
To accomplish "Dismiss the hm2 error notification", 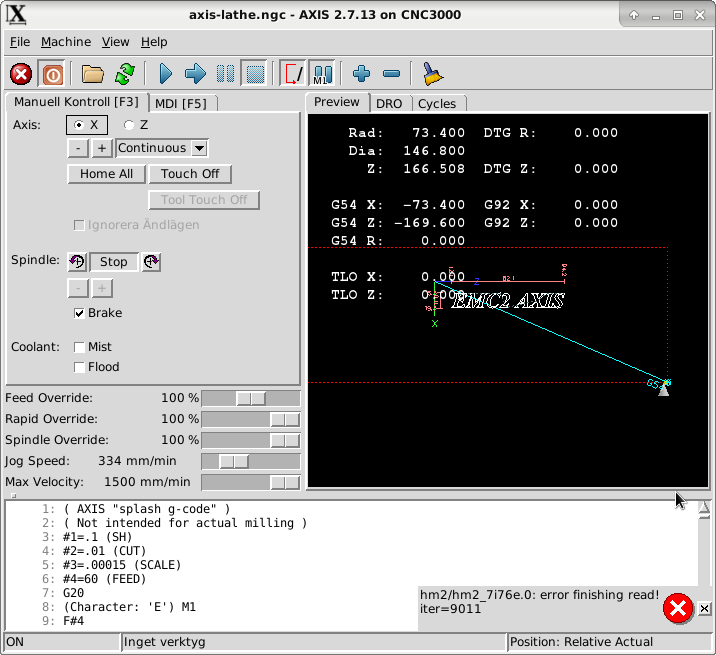I will point(705,608).
